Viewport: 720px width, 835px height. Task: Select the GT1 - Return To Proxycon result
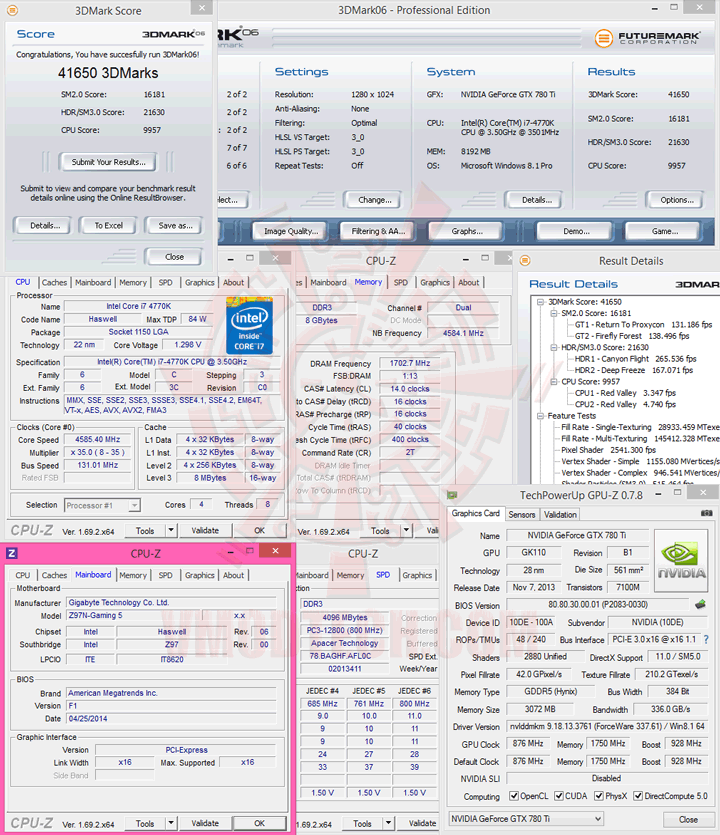click(x=643, y=324)
